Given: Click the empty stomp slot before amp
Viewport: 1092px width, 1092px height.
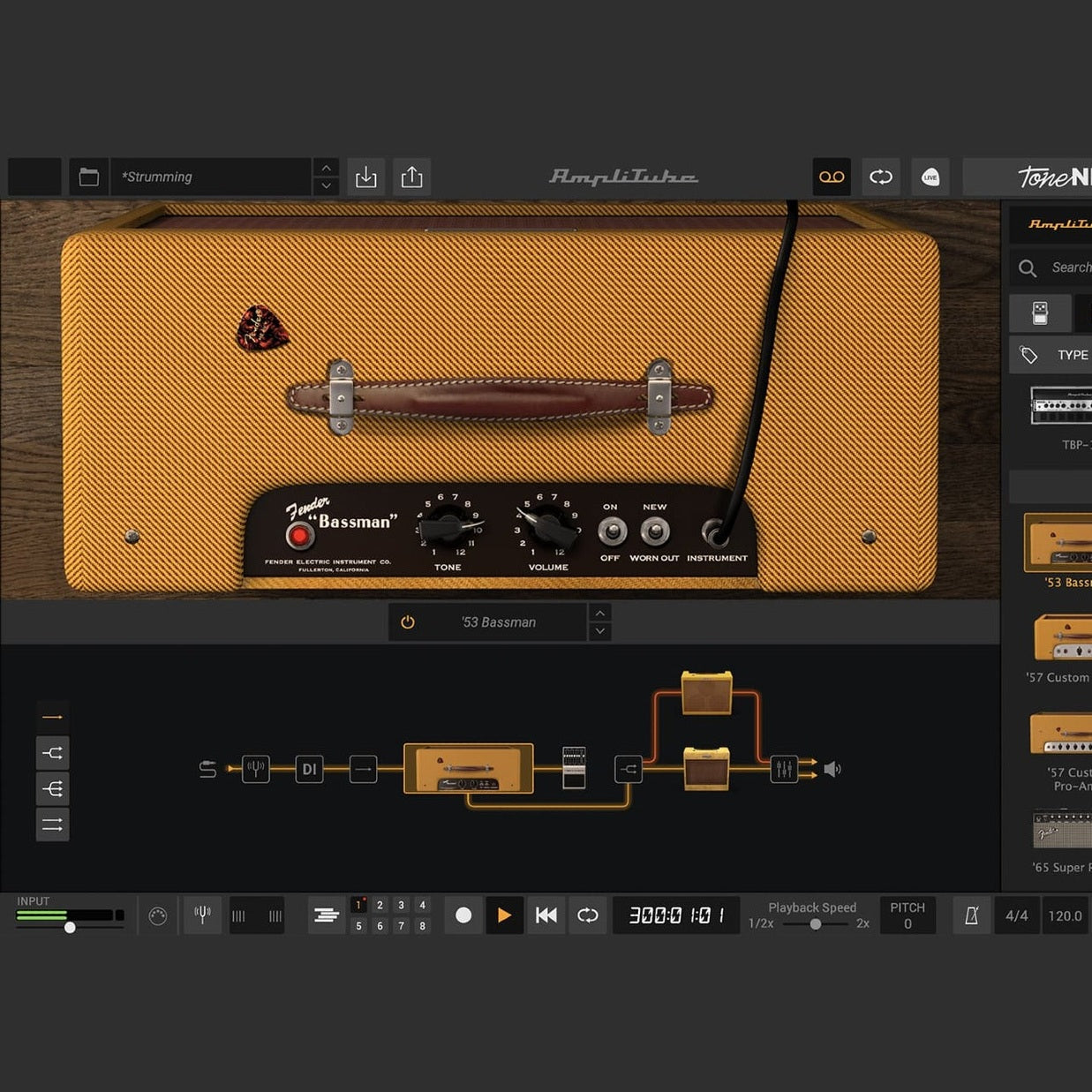Looking at the screenshot, I should click(x=363, y=769).
